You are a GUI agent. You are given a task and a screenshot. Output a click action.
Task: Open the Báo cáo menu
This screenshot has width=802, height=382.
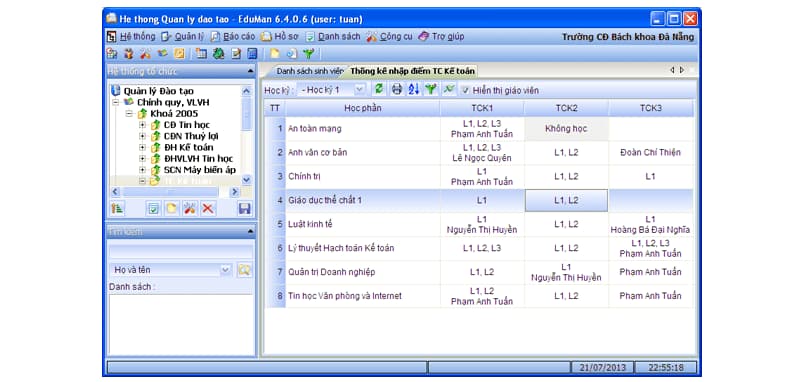pos(233,37)
